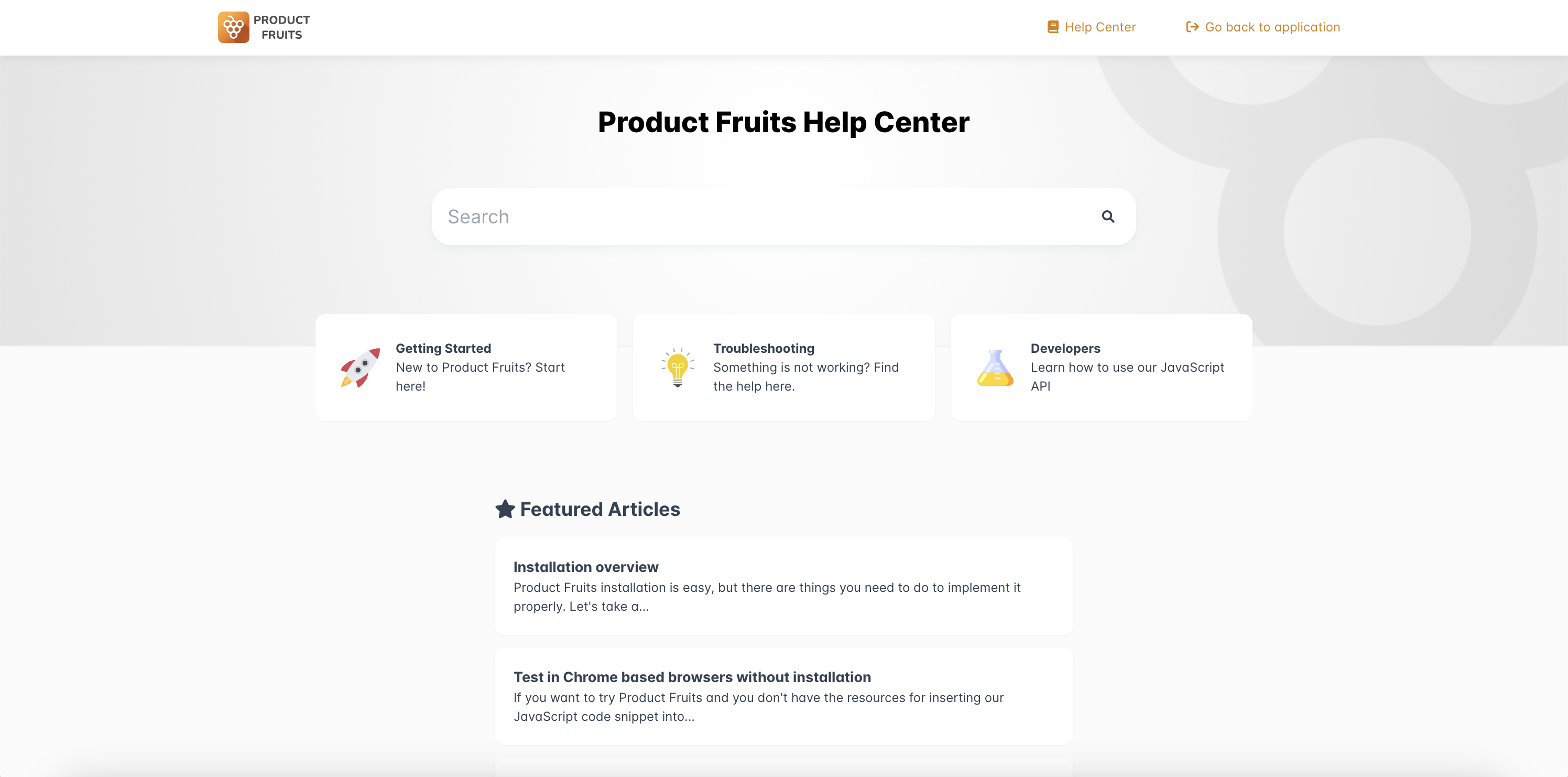Screen dimensions: 1568x777
Task: Open the Getting Started card
Action: (x=466, y=366)
